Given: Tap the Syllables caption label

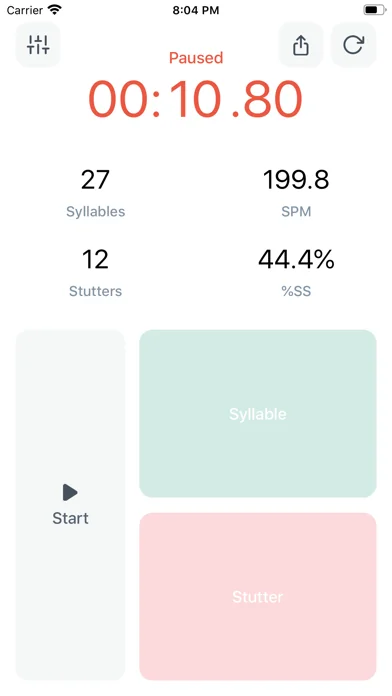Looking at the screenshot, I should (95, 211).
